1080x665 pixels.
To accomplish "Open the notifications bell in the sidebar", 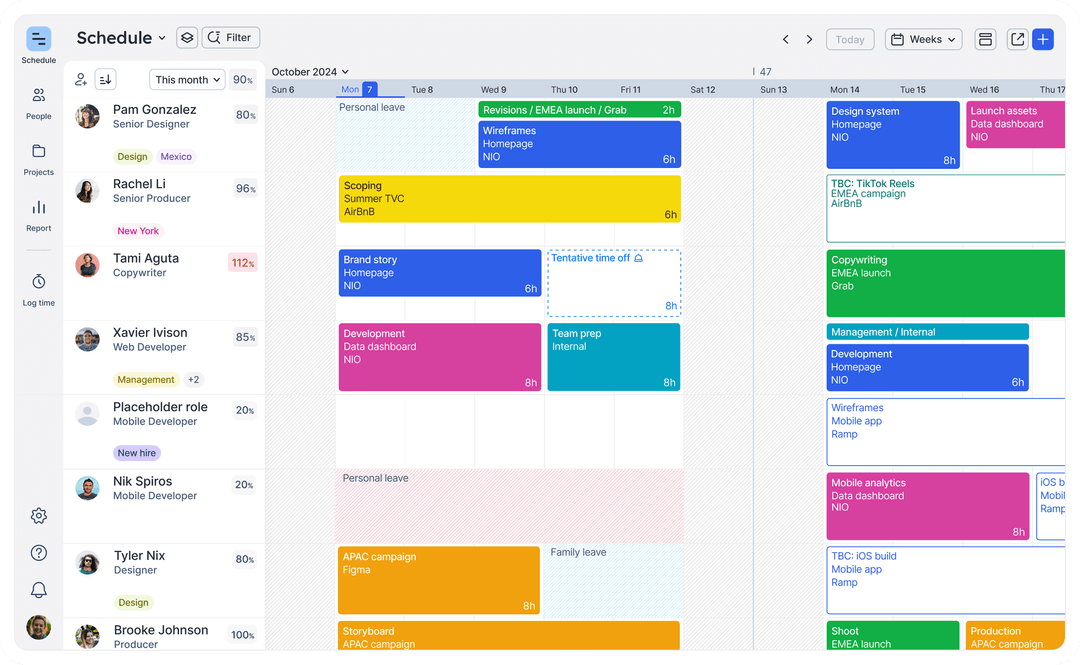I will (38, 590).
